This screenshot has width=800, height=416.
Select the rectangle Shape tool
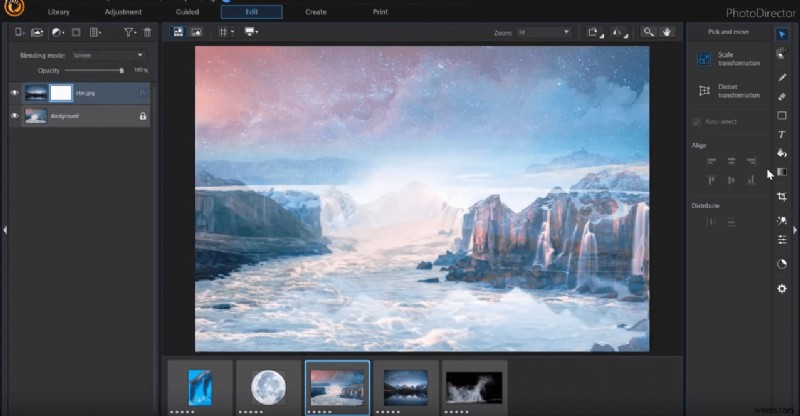[x=782, y=115]
